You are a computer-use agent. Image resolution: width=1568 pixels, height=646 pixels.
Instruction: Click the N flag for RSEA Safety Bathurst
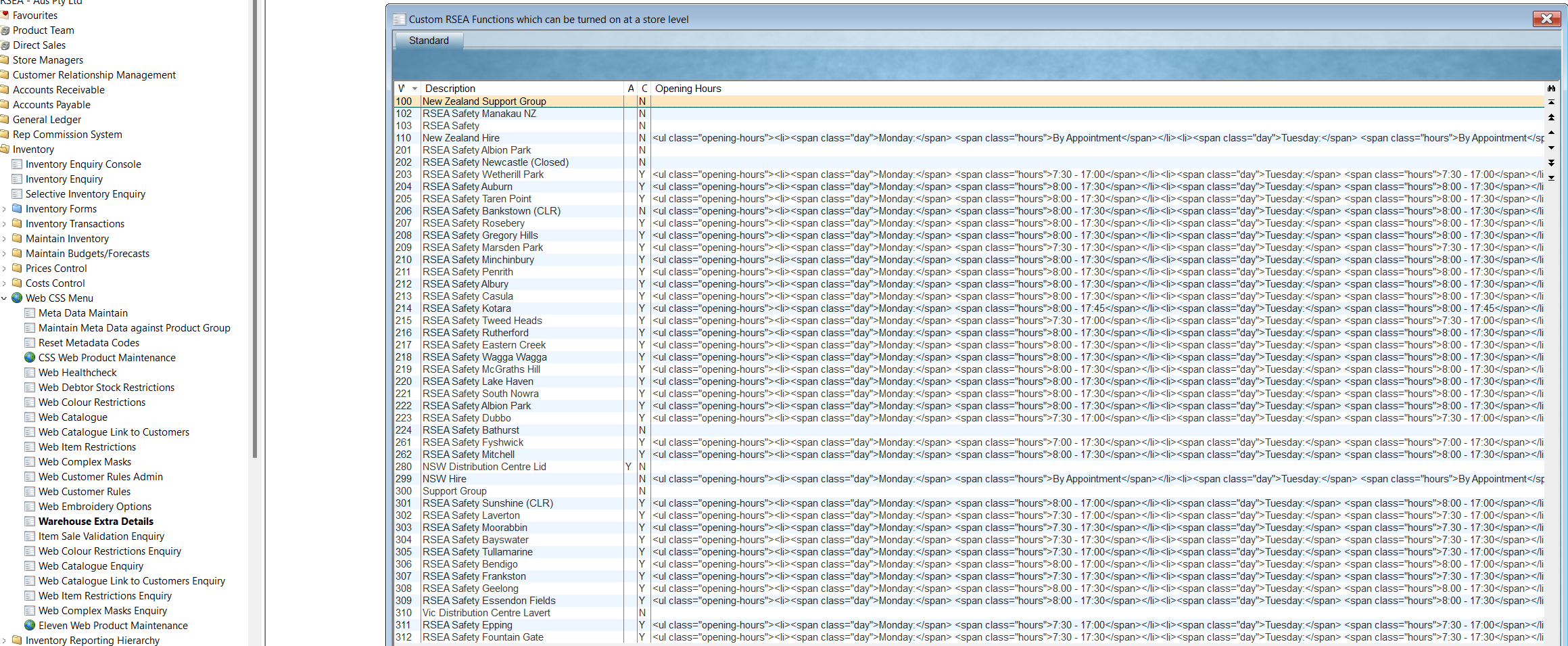(642, 430)
